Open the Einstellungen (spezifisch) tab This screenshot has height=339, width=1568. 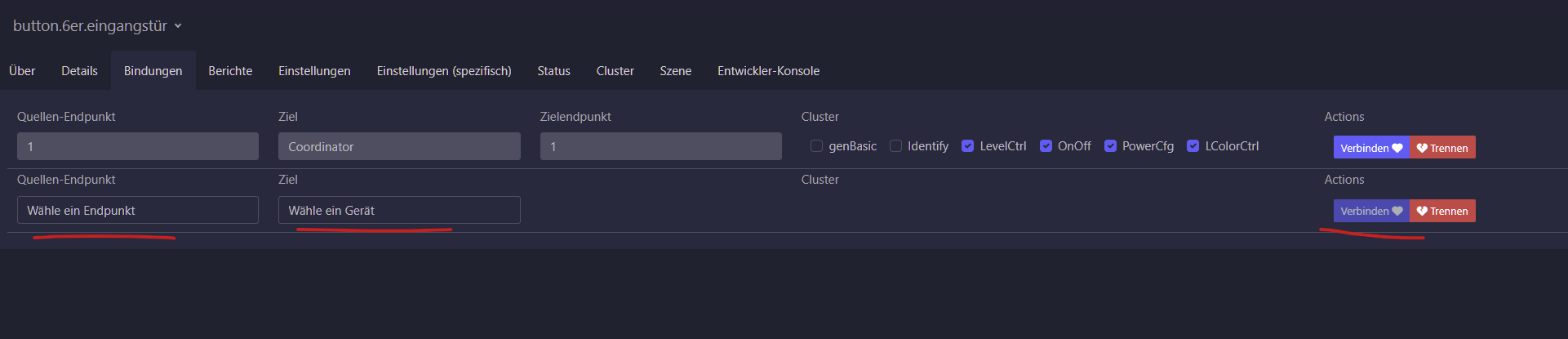tap(444, 71)
